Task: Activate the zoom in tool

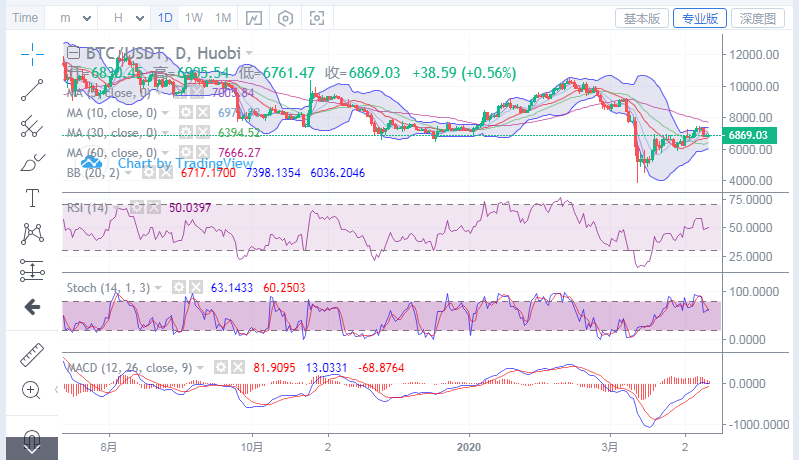Action: [x=32, y=389]
